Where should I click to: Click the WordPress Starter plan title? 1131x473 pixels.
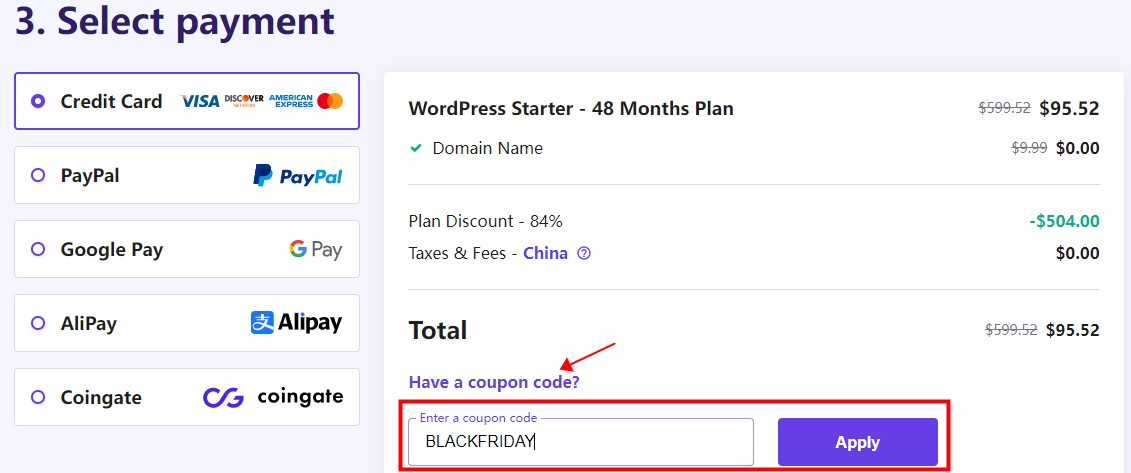click(x=571, y=108)
